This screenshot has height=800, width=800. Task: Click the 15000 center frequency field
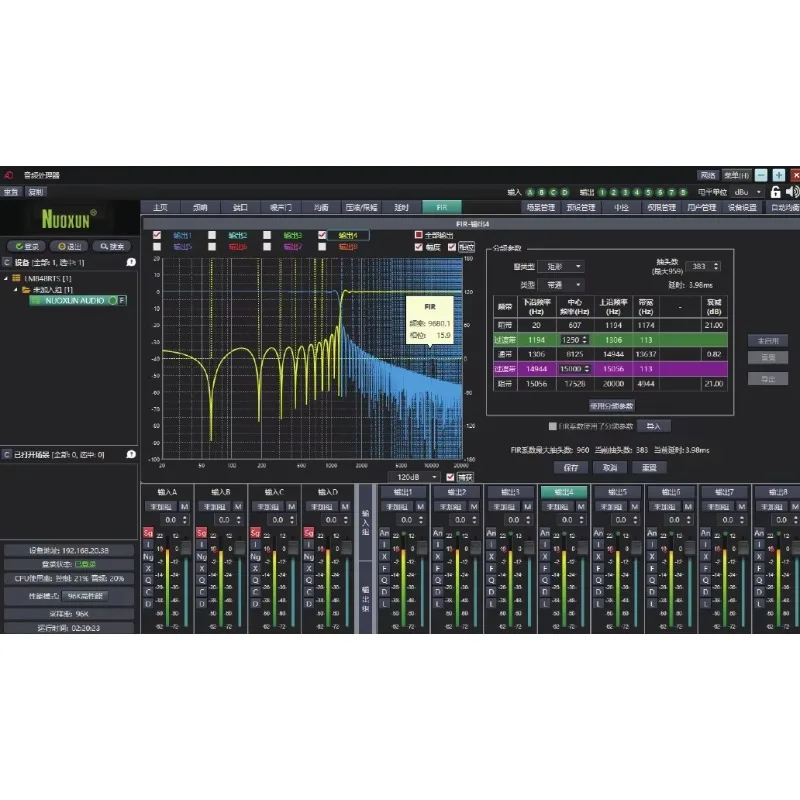[x=574, y=369]
